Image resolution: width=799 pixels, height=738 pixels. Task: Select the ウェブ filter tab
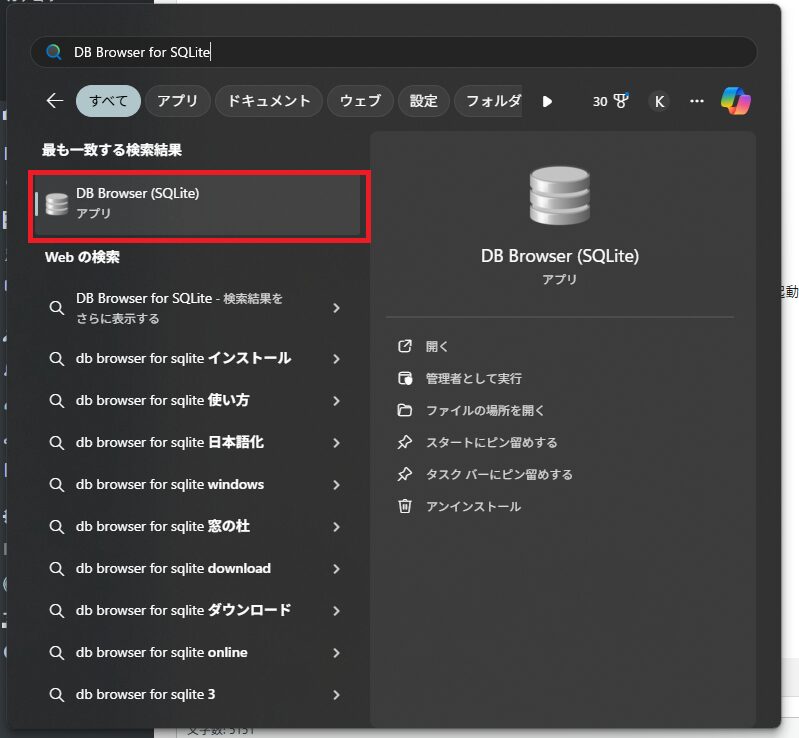(360, 101)
